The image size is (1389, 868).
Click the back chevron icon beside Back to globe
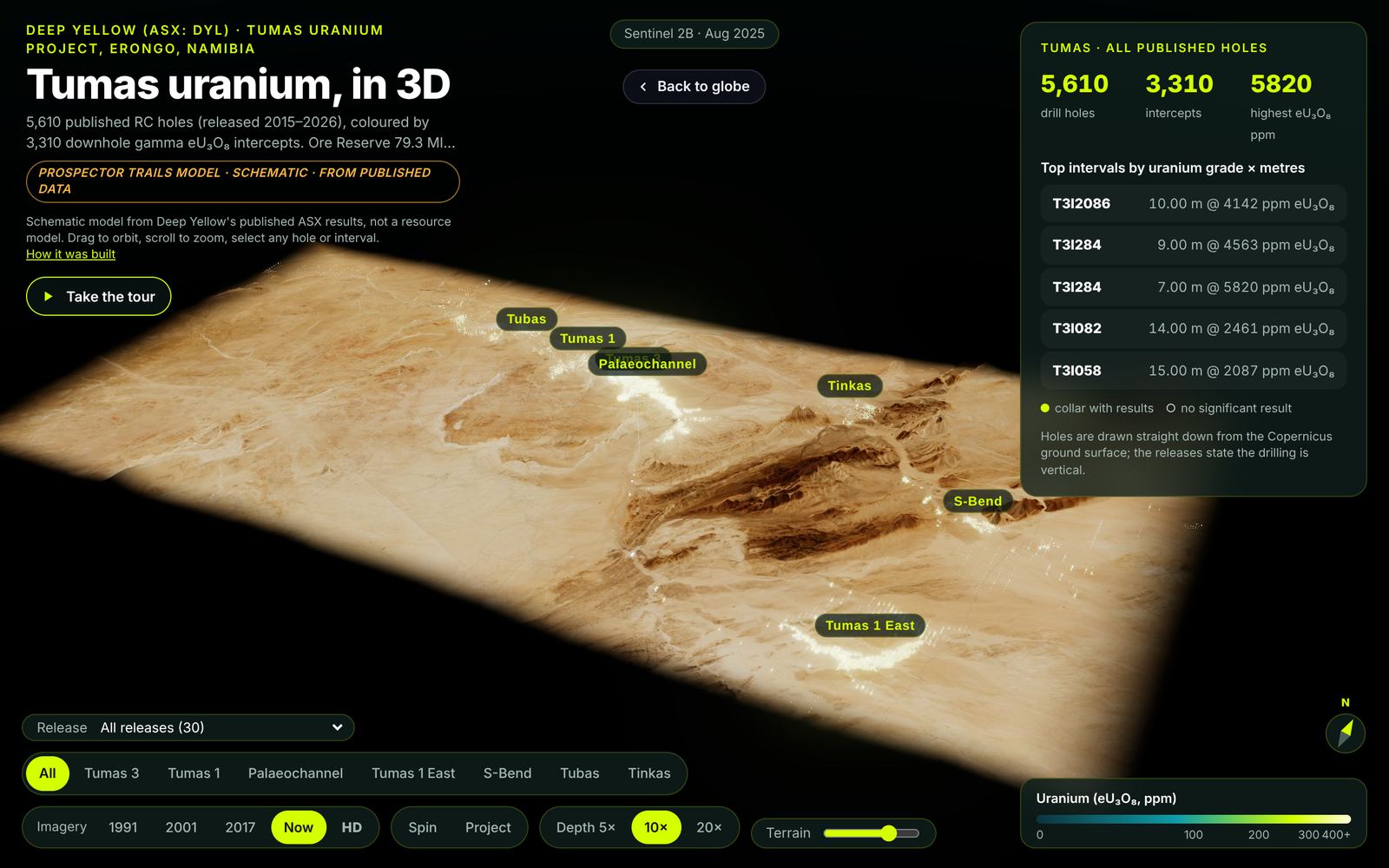643,87
